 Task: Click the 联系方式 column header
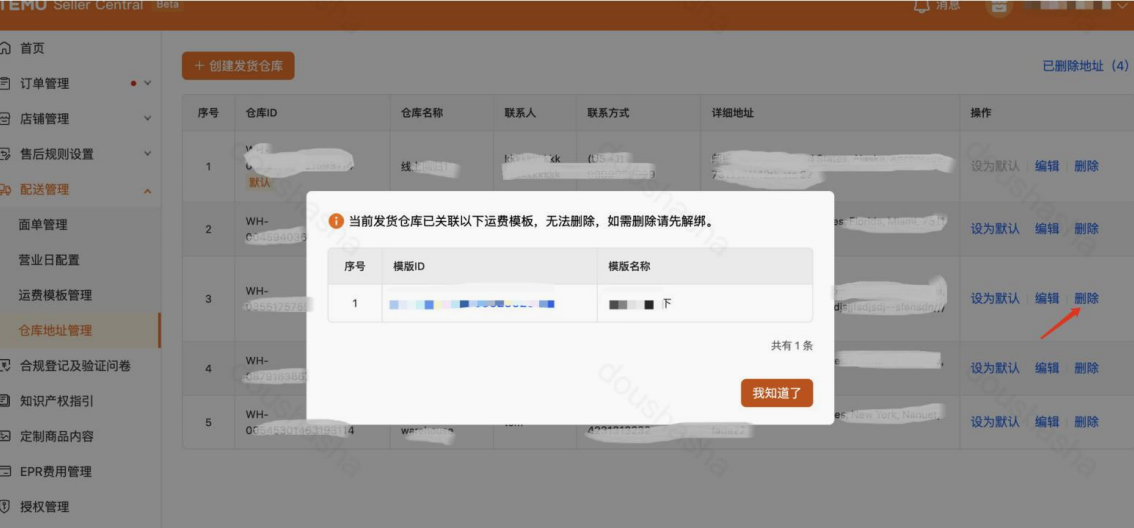click(608, 113)
